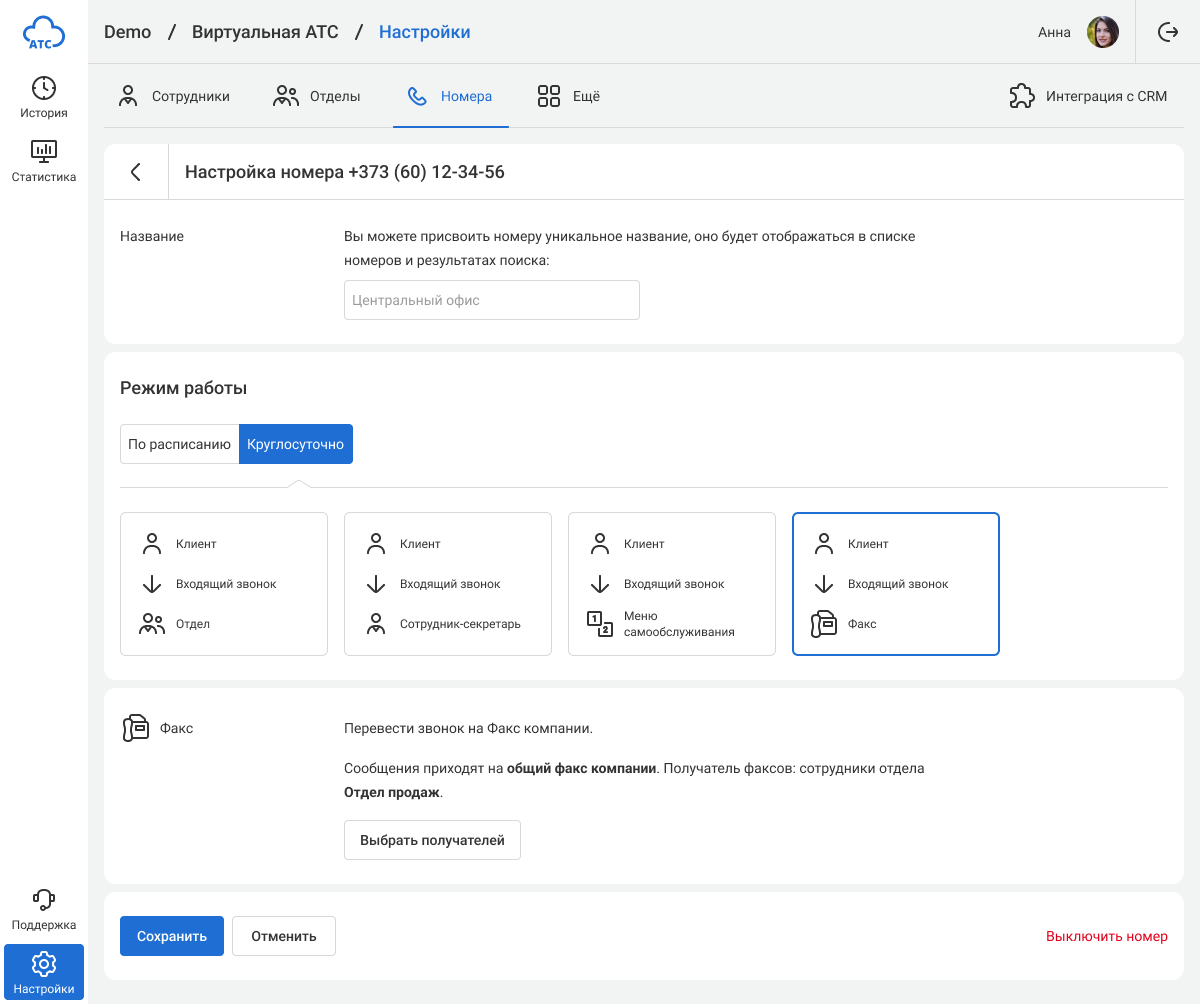Open the Statistics chart icon
Screen dimensions: 1200x1004
click(x=44, y=152)
